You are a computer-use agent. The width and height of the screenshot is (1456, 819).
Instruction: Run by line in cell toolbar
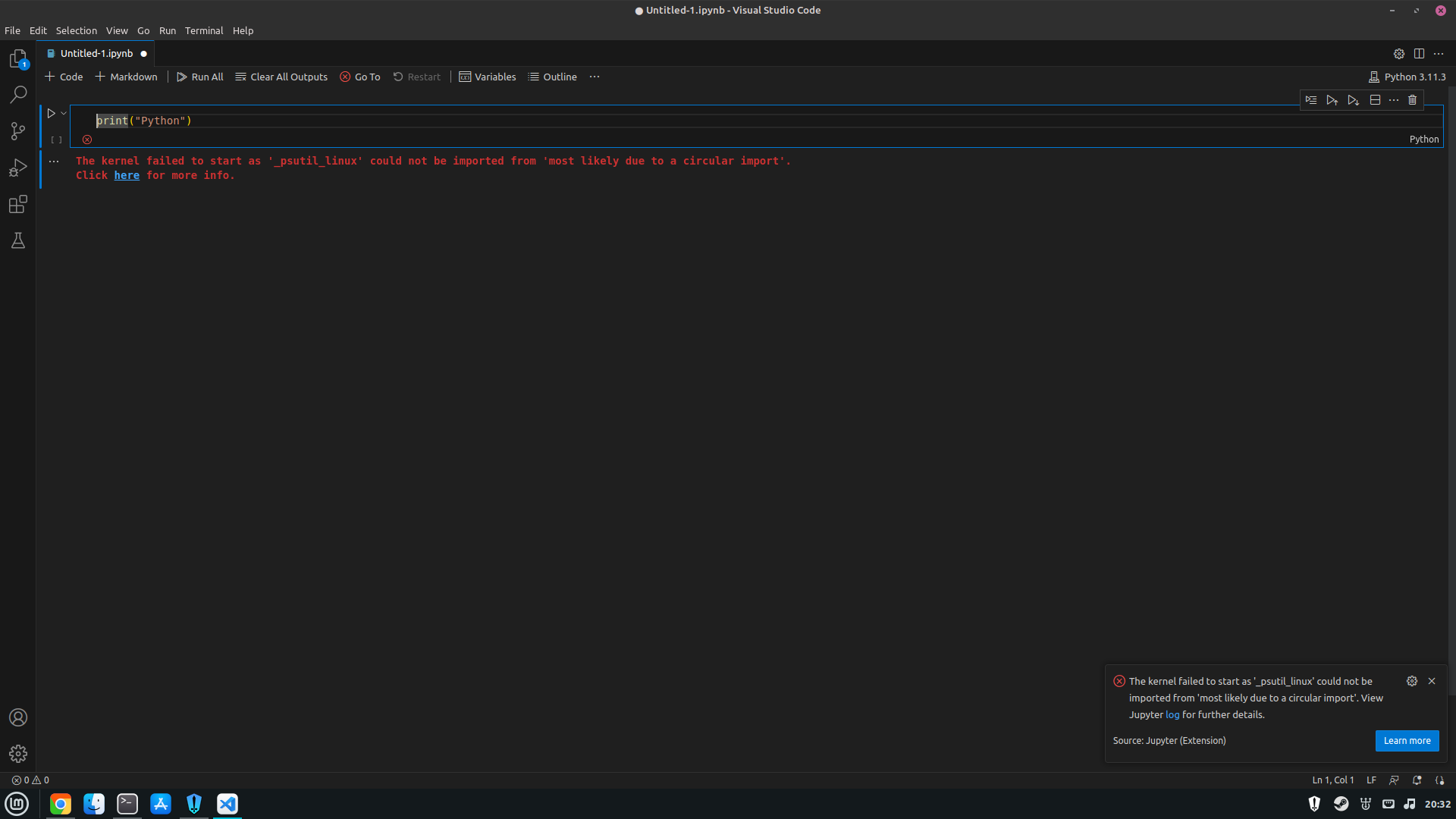pos(1311,100)
